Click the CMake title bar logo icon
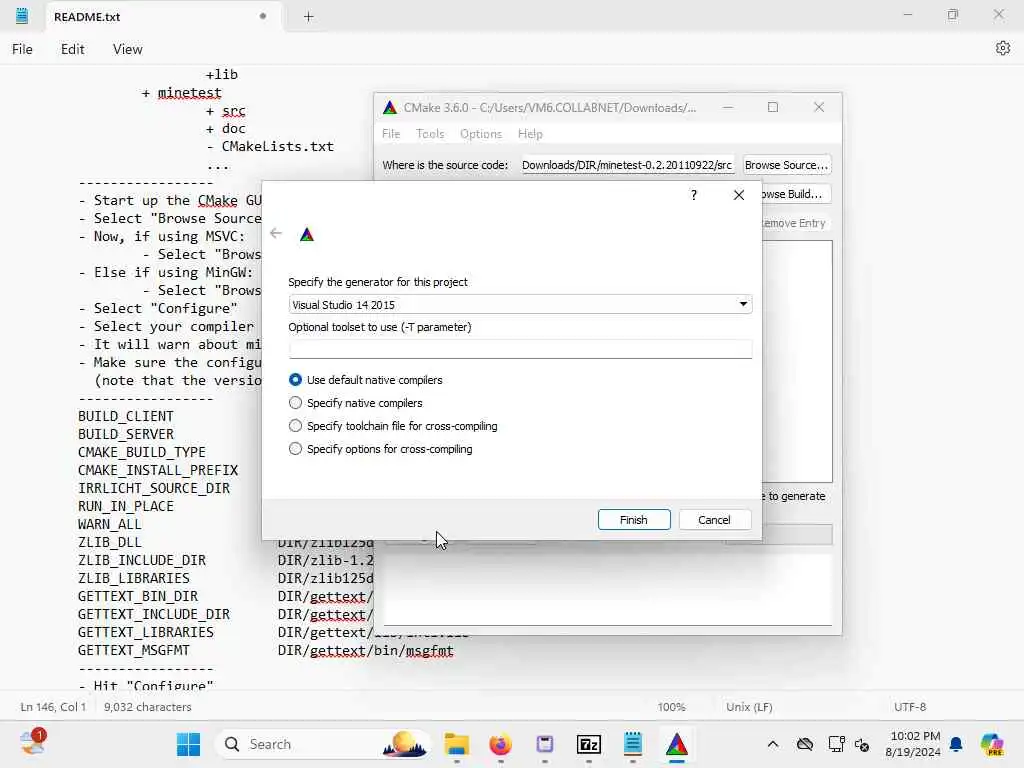The image size is (1024, 768). tap(390, 107)
